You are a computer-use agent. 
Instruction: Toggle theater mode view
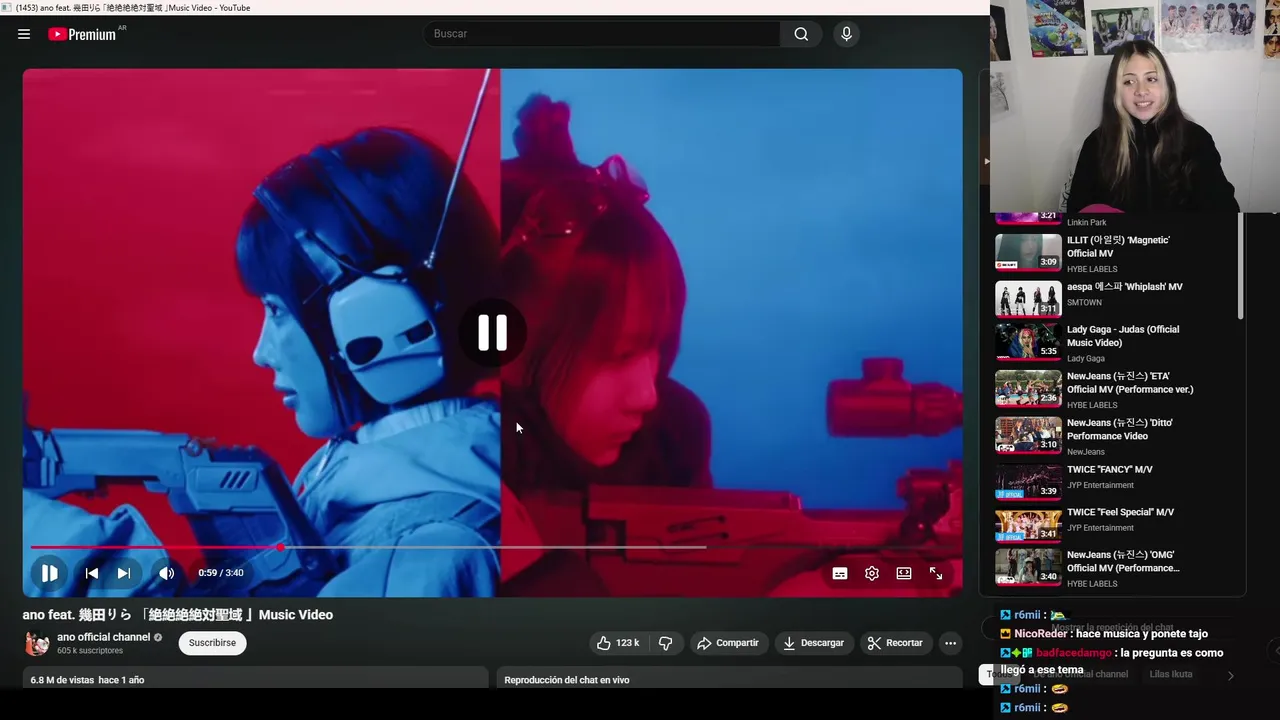click(x=904, y=573)
